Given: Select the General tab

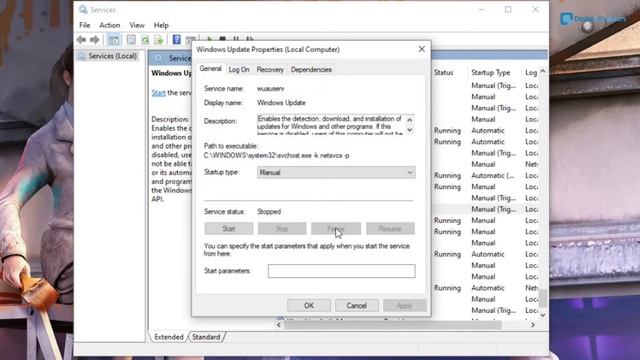Looking at the screenshot, I should coord(211,69).
